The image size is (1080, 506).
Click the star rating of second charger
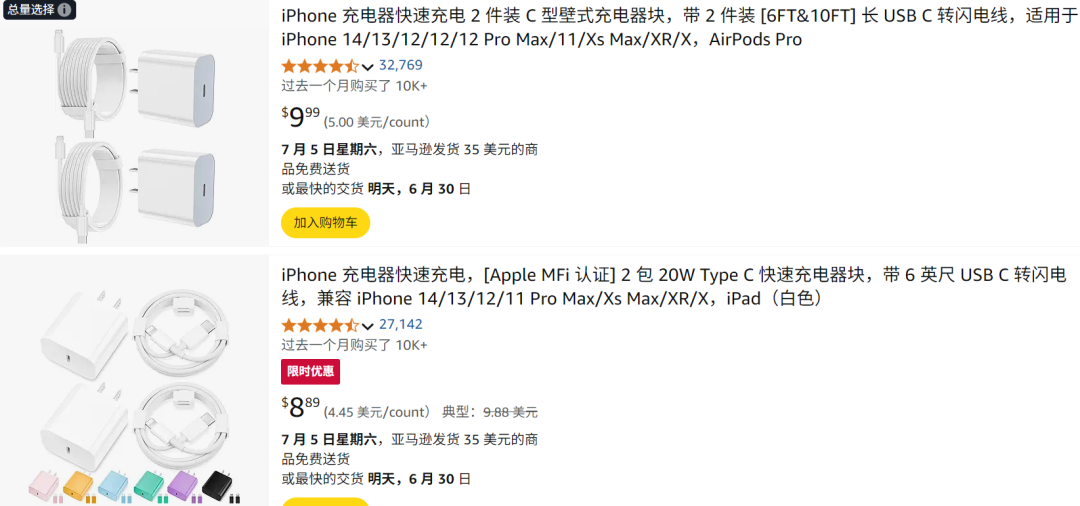point(319,325)
